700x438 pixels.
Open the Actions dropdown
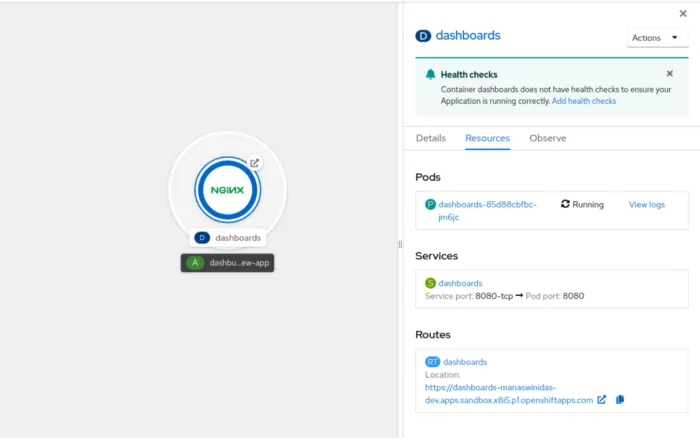(657, 38)
